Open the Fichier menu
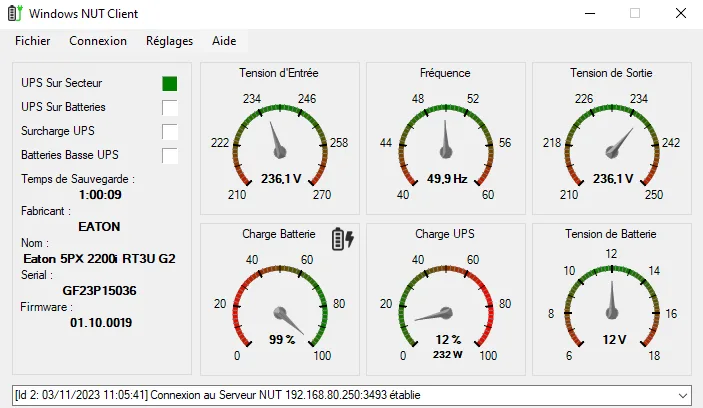This screenshot has width=703, height=408. pyautogui.click(x=33, y=41)
